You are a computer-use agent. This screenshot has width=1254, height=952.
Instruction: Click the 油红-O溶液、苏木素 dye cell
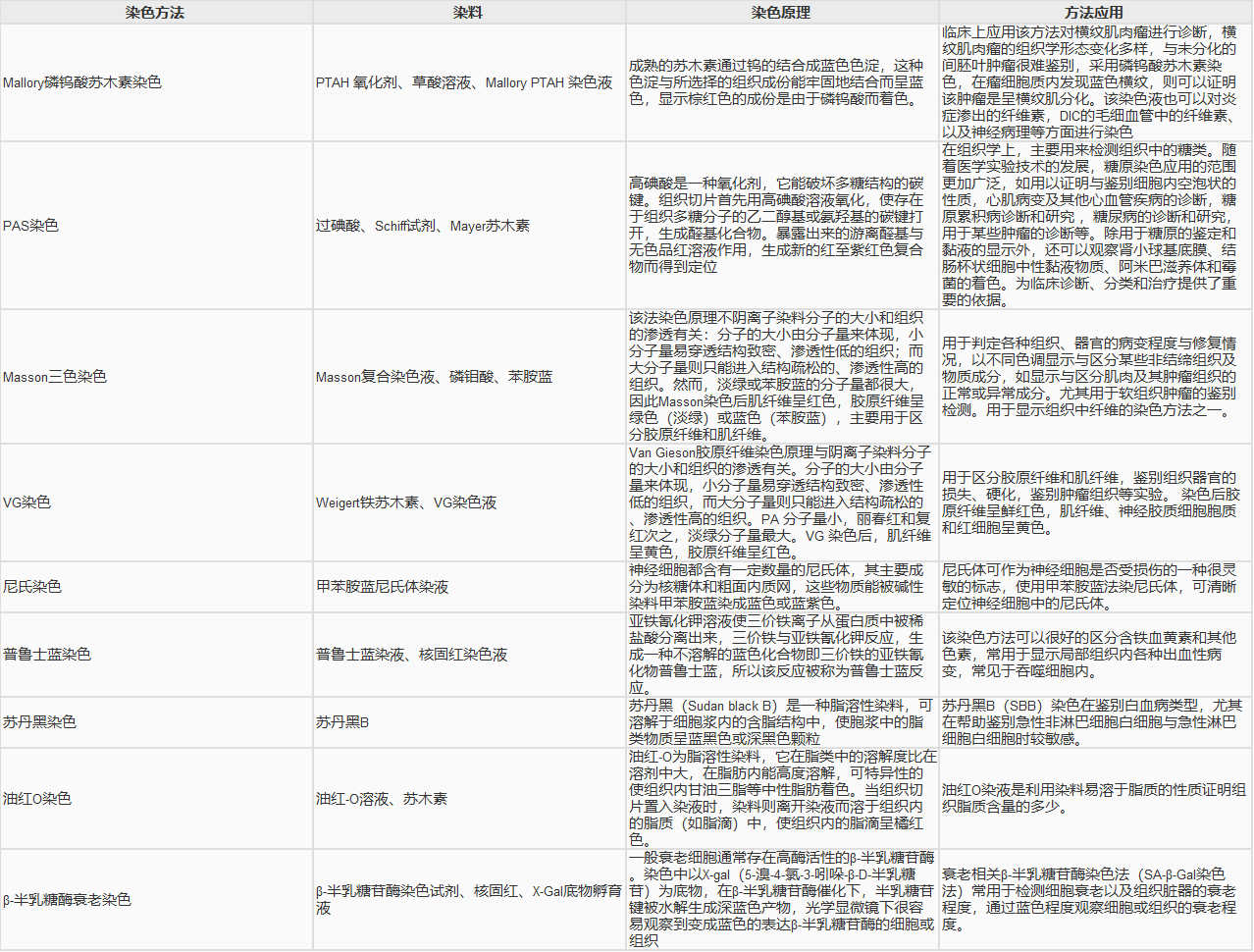(x=382, y=799)
